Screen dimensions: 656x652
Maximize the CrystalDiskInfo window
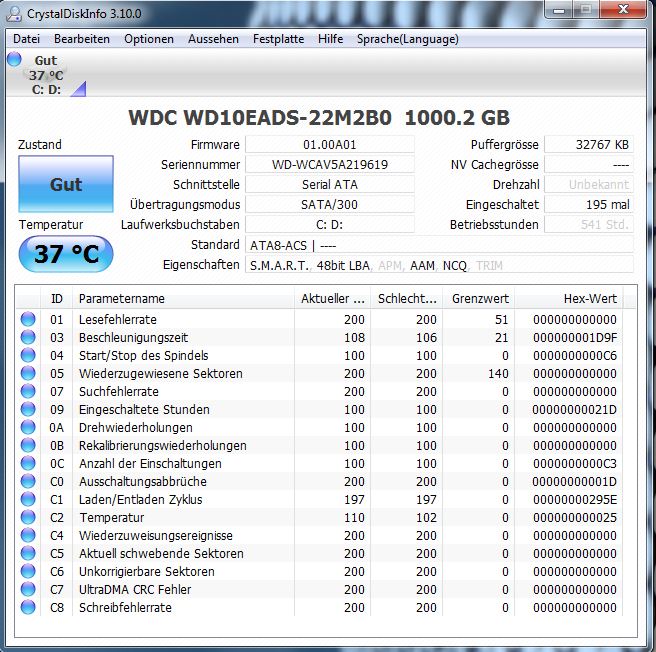586,9
